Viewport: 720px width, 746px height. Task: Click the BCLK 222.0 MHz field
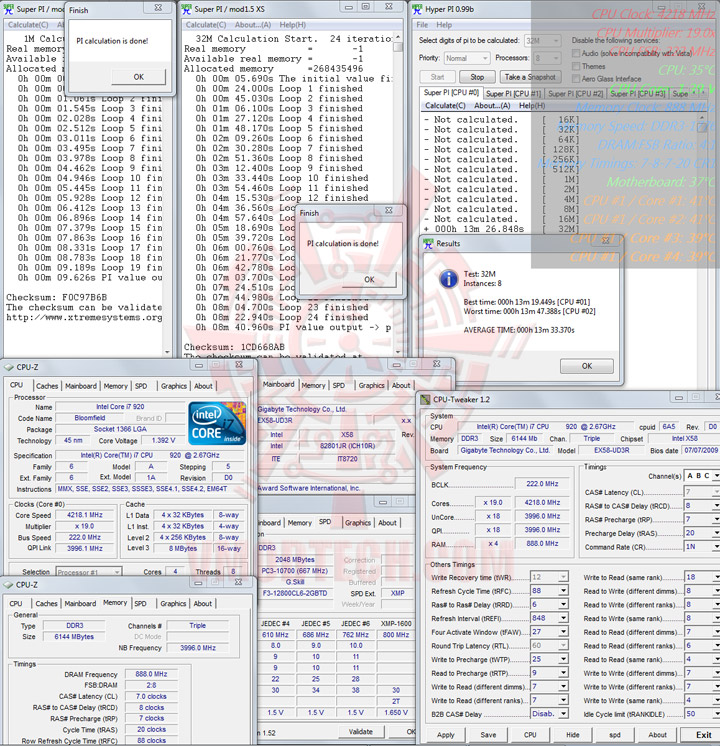point(542,484)
